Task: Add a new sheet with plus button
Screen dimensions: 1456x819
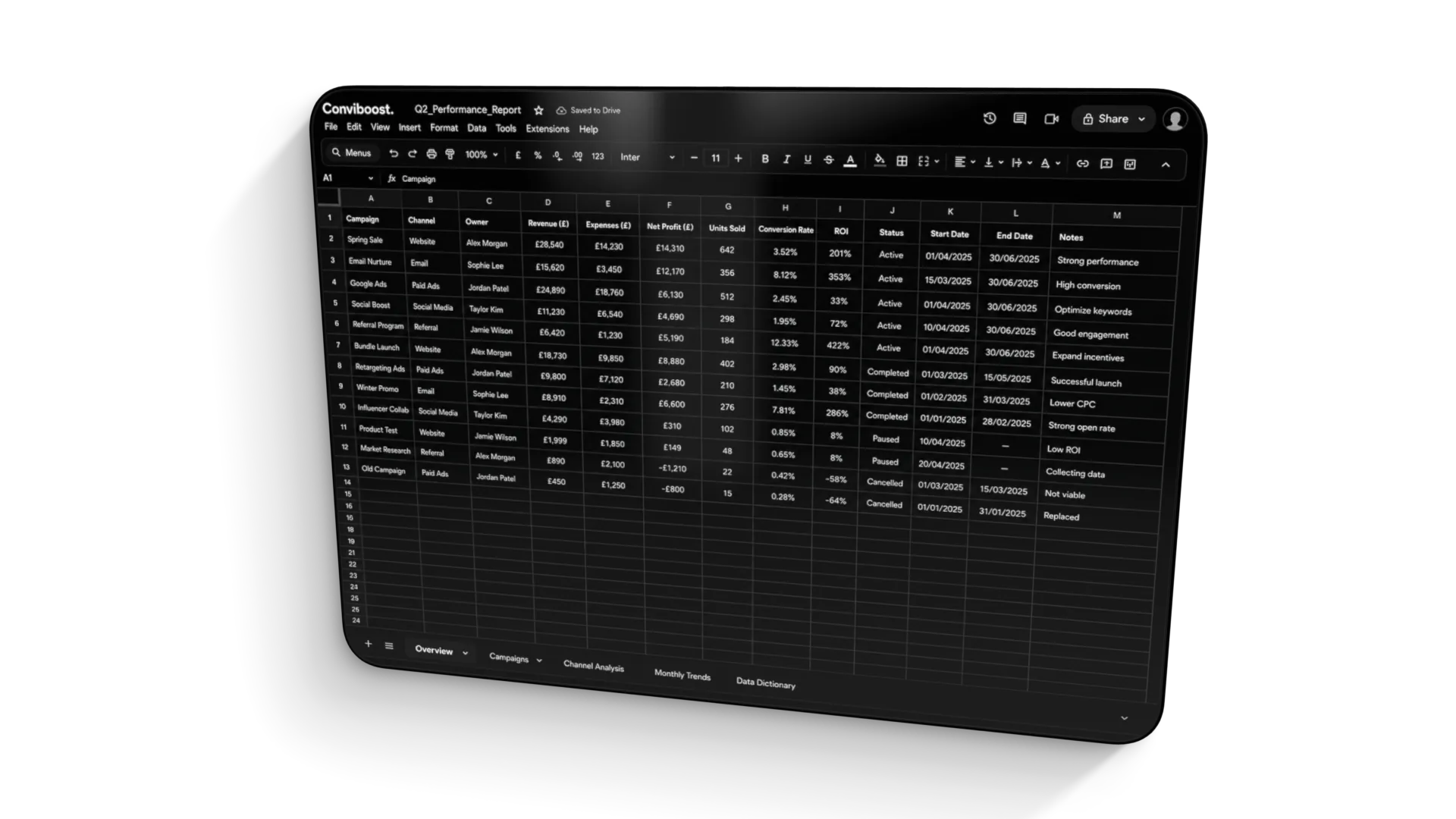Action: 368,644
